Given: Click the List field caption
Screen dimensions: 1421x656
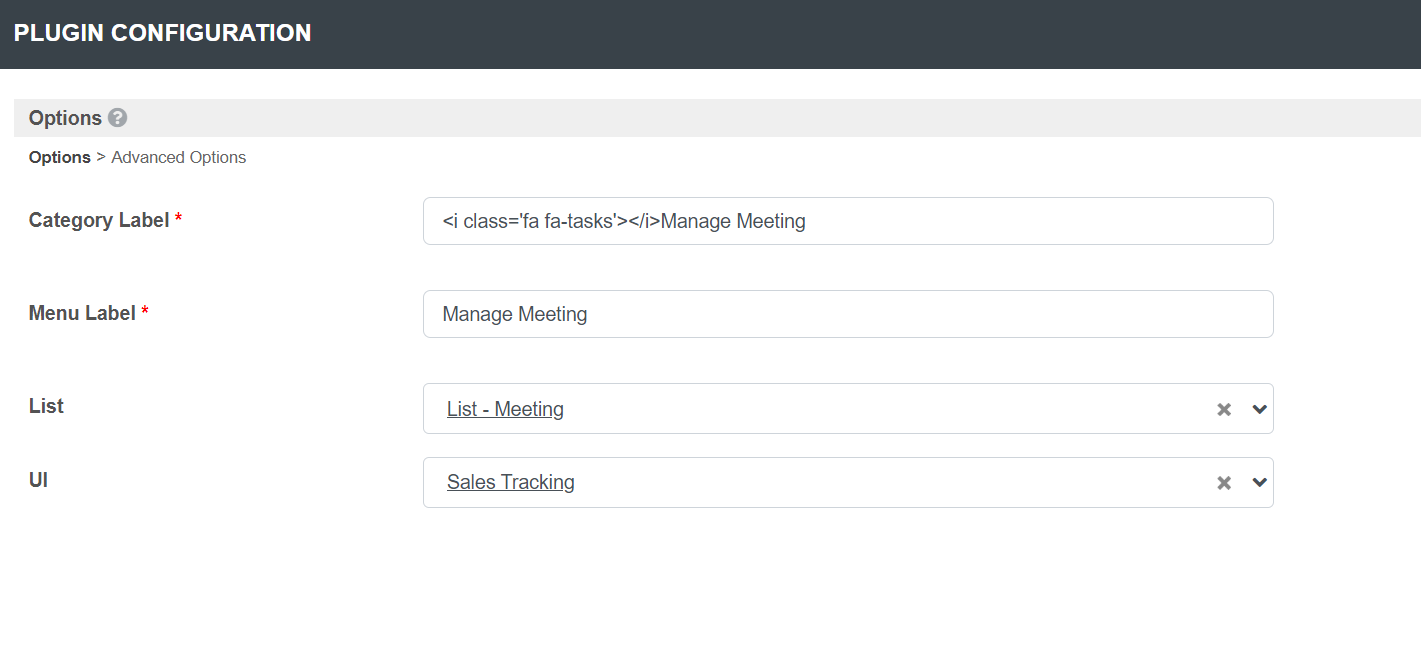Looking at the screenshot, I should coord(46,406).
